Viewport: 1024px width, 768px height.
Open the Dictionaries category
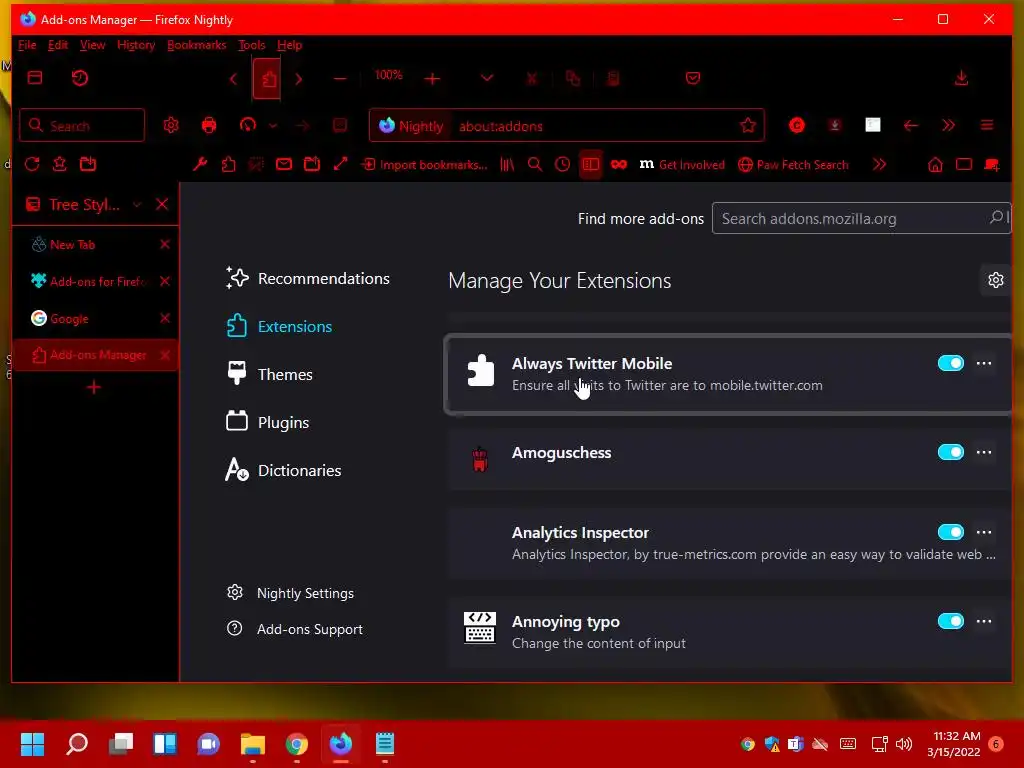tap(283, 470)
